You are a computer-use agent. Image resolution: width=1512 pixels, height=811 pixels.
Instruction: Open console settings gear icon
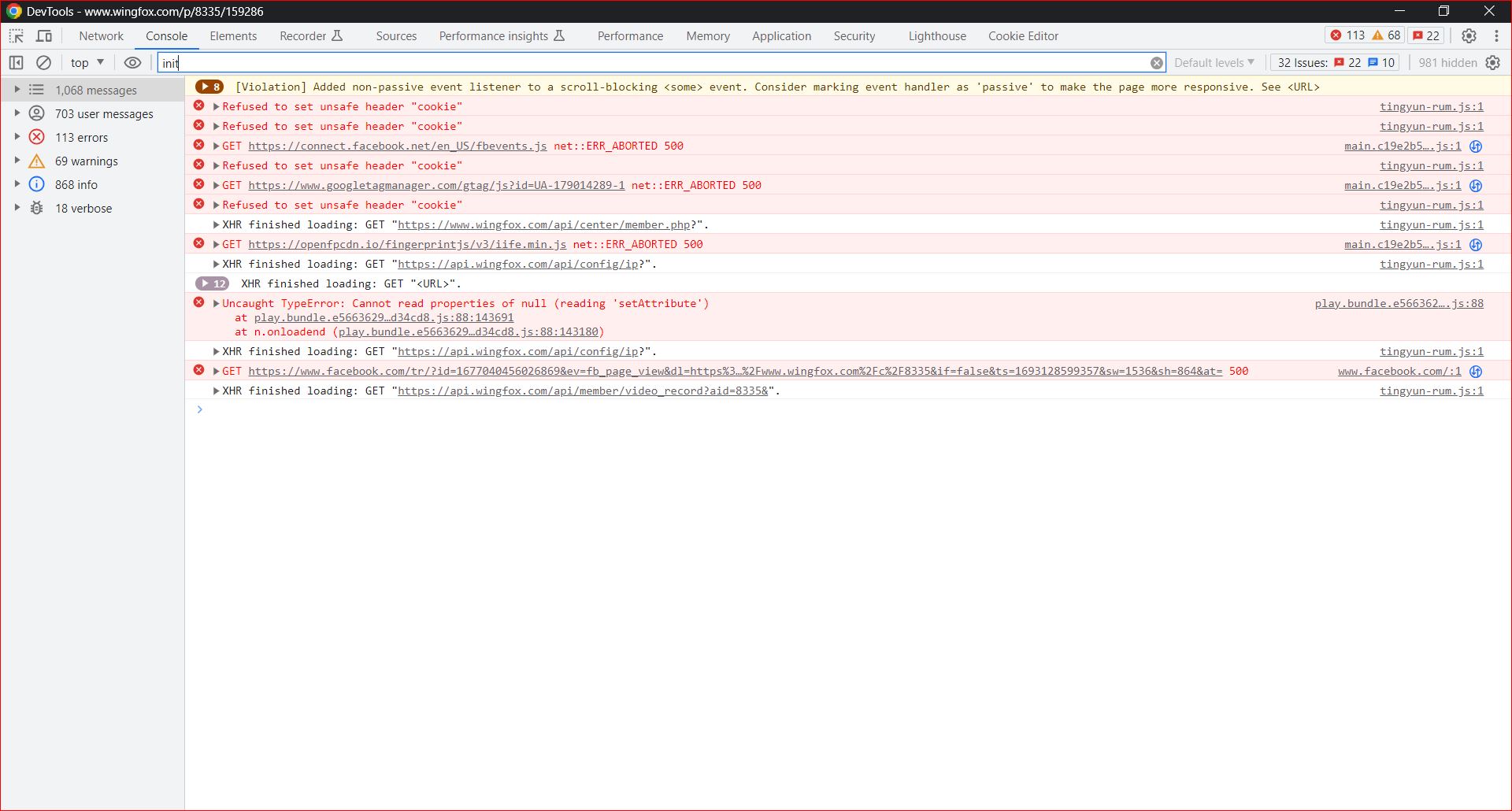tap(1492, 63)
